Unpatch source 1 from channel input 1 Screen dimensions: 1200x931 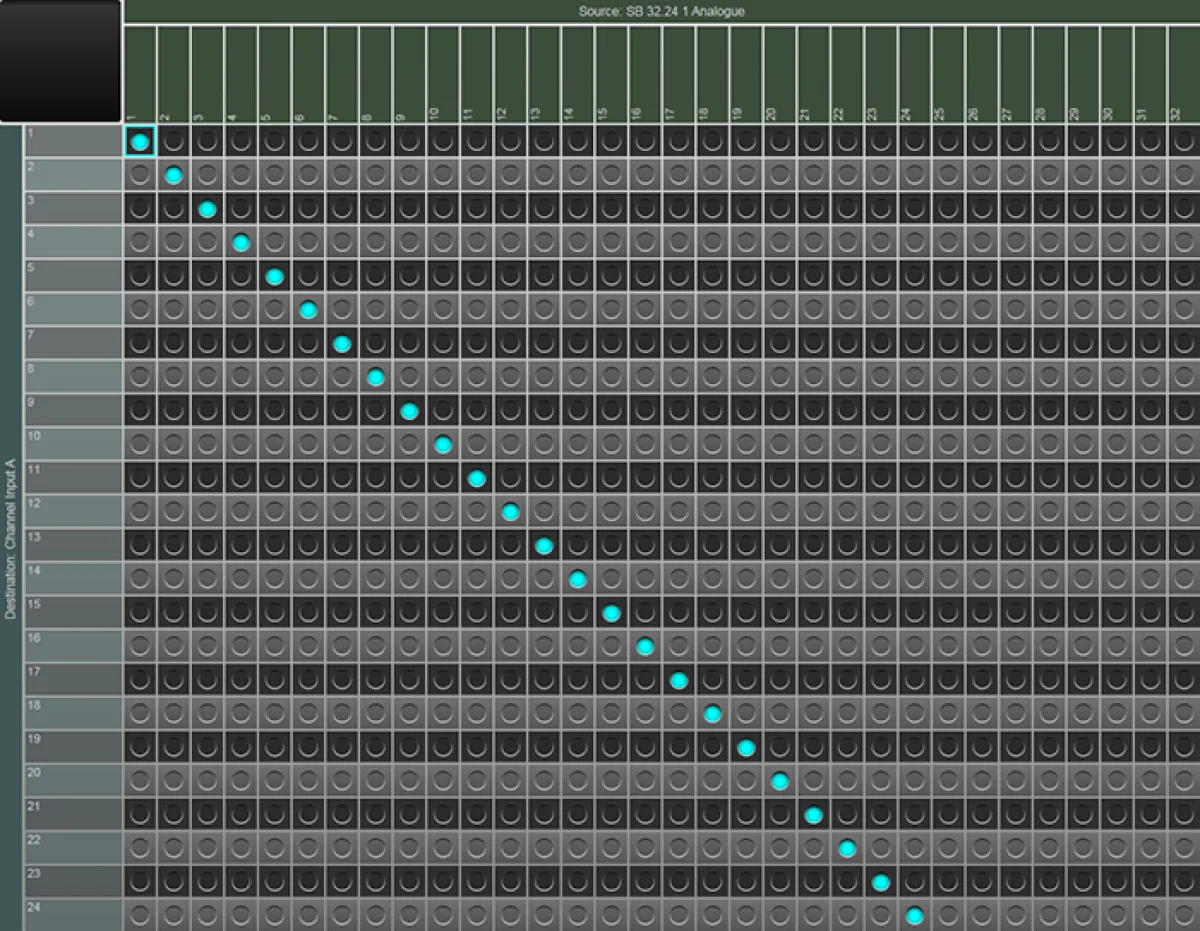point(140,142)
